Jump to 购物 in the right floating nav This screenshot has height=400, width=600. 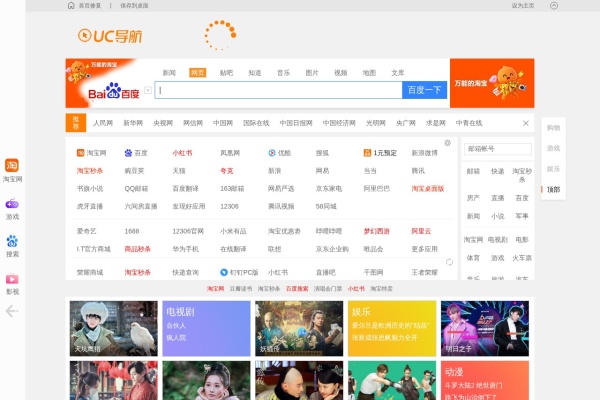(x=553, y=128)
